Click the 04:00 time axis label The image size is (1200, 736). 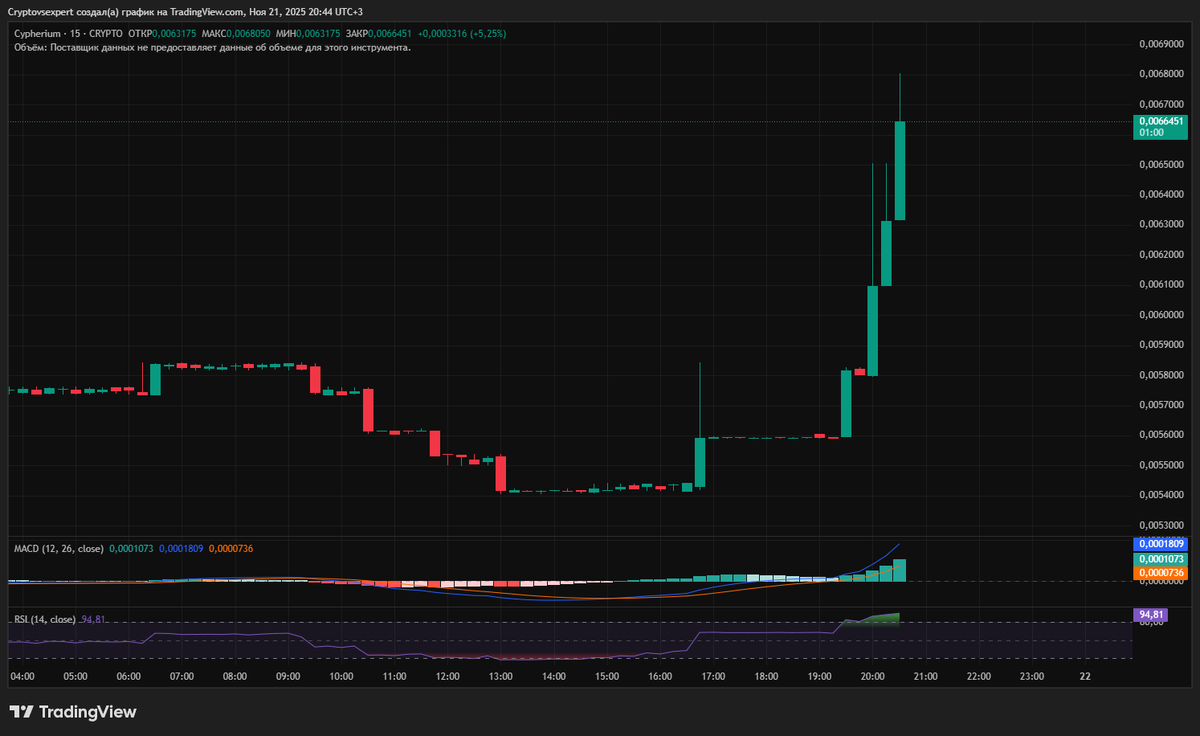[x=22, y=676]
